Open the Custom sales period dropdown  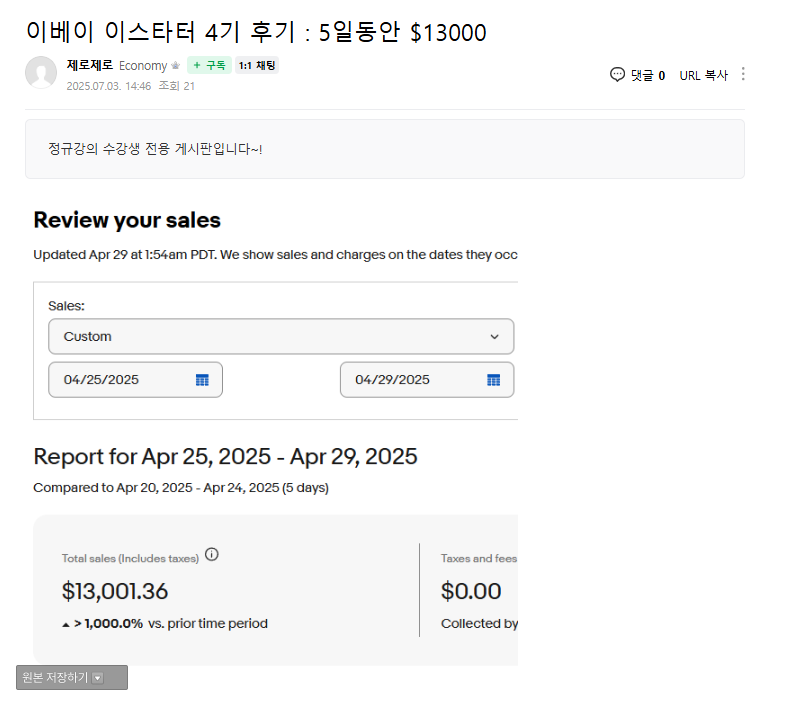281,337
